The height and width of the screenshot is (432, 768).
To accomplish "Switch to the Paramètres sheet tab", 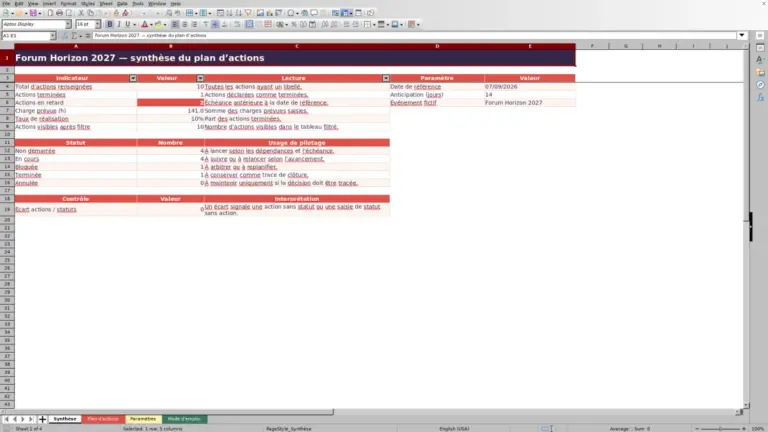I will pos(143,419).
